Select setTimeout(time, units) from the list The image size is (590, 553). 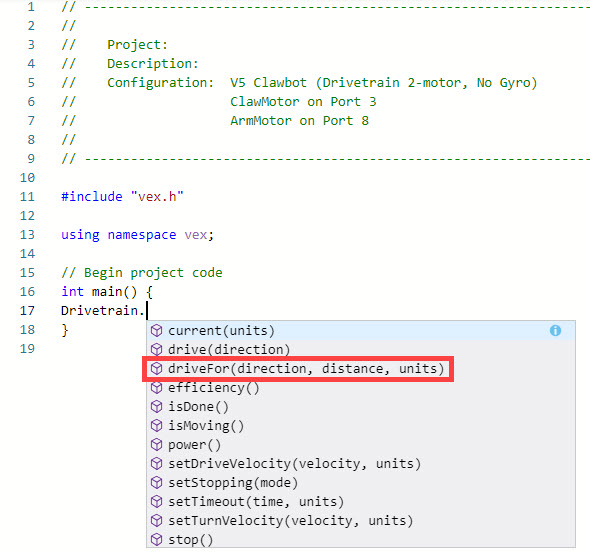tap(361, 502)
